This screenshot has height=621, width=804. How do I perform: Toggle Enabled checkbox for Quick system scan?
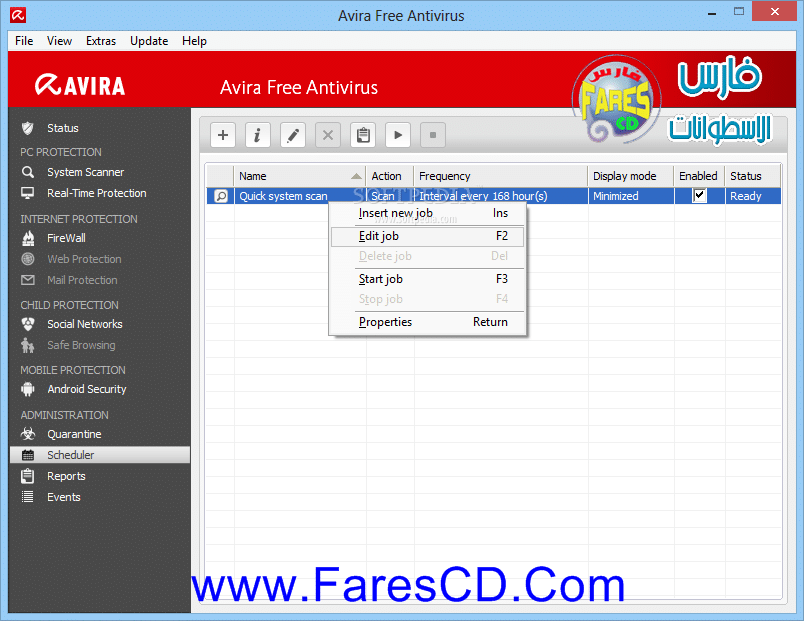point(699,195)
